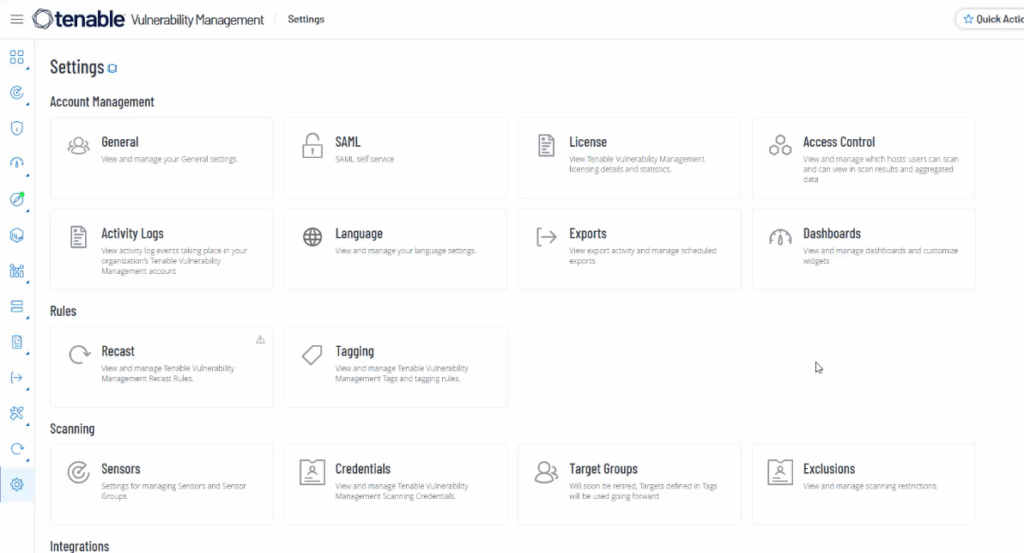The height and width of the screenshot is (553, 1024).
Task: Click the compass icon in the sidebar
Action: pos(16,200)
